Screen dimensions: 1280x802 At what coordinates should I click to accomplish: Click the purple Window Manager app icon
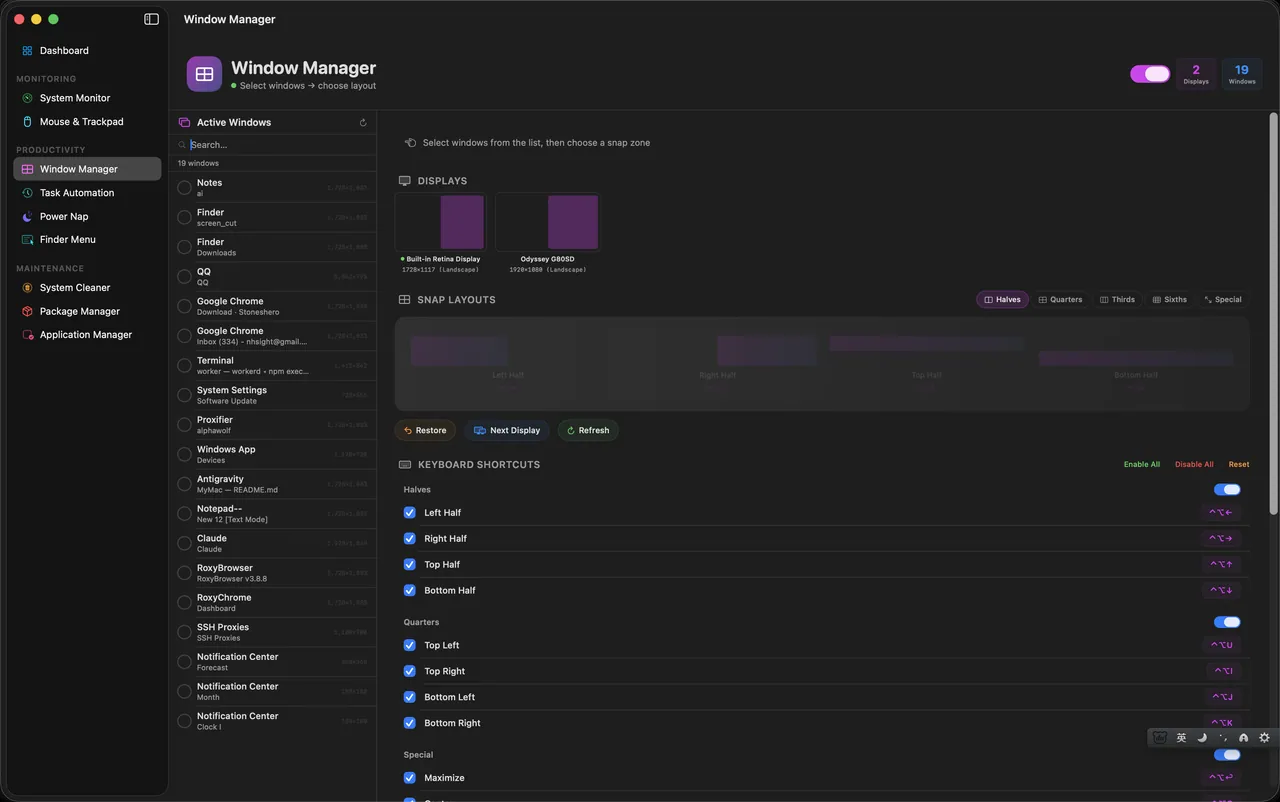tap(204, 74)
